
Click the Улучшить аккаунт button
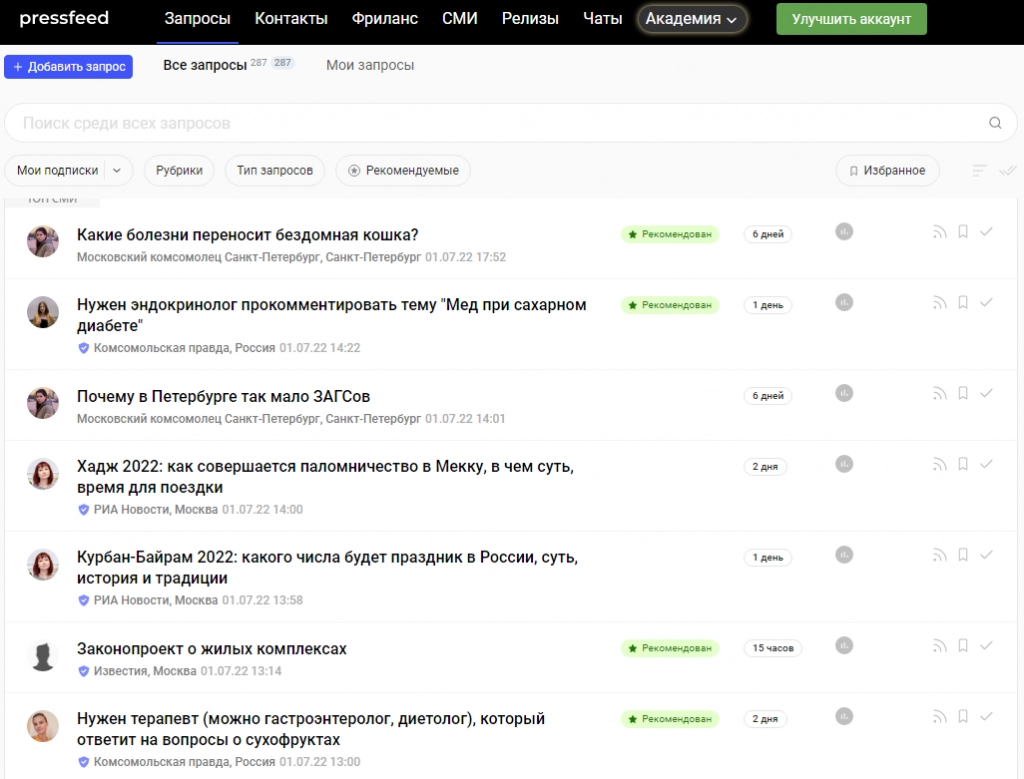click(851, 20)
